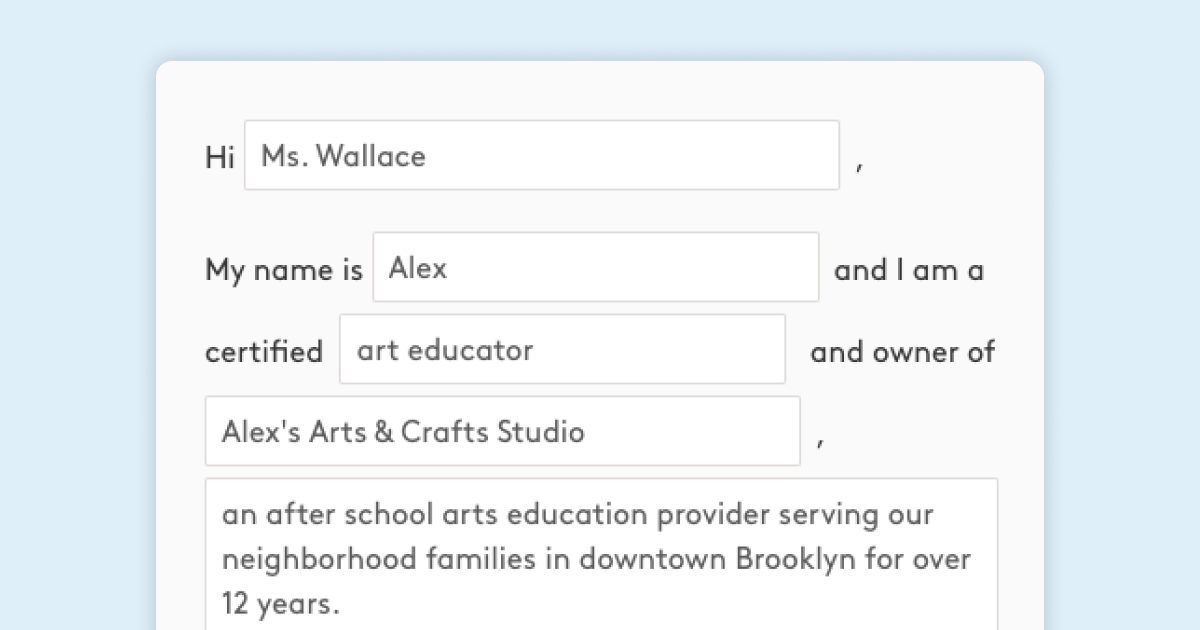Select the name input showing Alex
The width and height of the screenshot is (1200, 630).
(595, 267)
